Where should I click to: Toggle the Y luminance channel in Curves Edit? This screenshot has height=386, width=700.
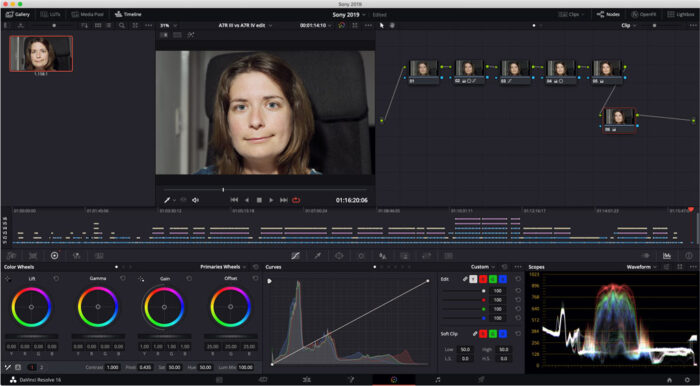coord(473,279)
